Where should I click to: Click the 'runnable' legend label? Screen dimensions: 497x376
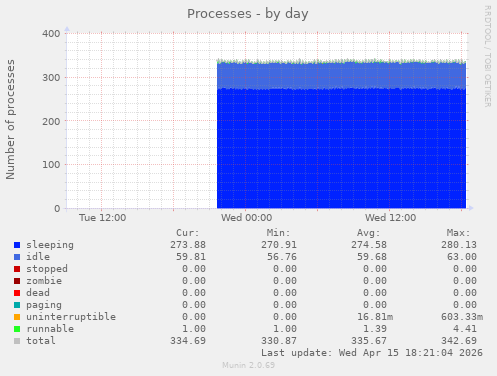coord(50,329)
